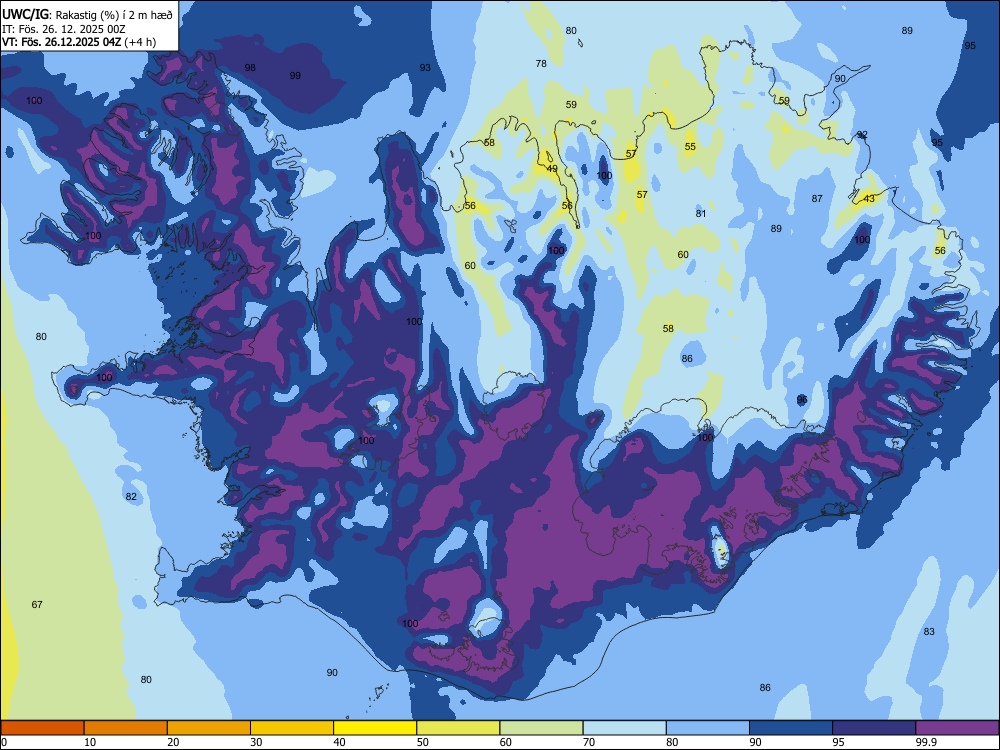Click the "IT: Fös. 26. 12. 2025 00Z" line
Viewport: 1000px width, 750px height.
64,29
